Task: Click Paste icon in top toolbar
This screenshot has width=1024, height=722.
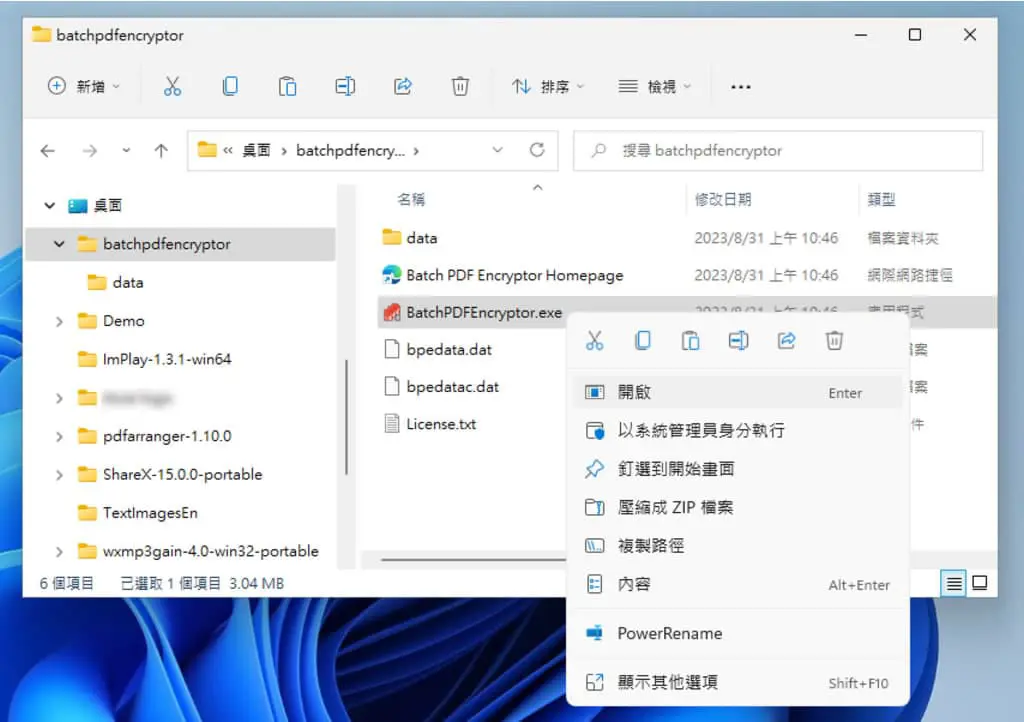Action: click(x=287, y=86)
